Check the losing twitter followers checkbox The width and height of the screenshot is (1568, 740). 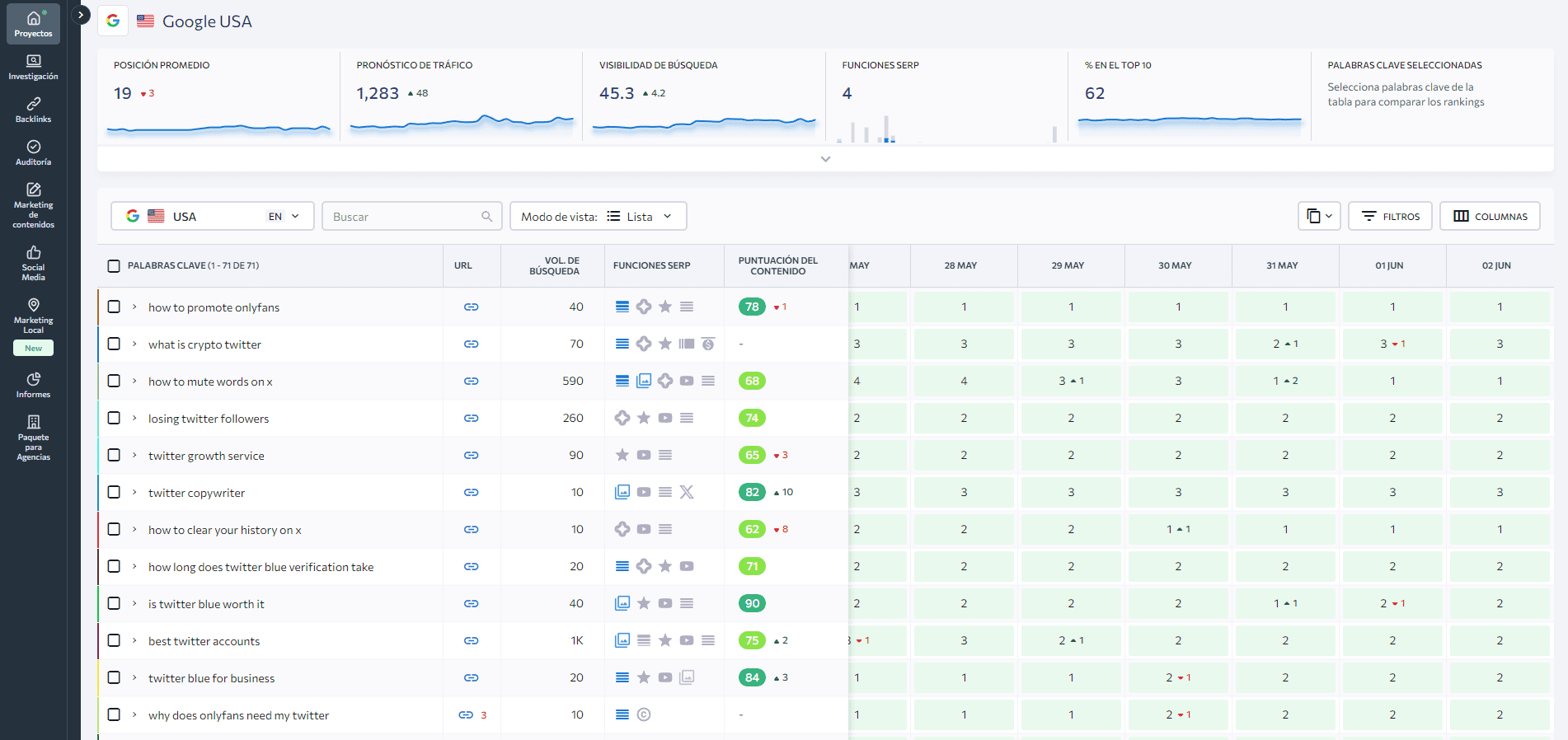(114, 418)
